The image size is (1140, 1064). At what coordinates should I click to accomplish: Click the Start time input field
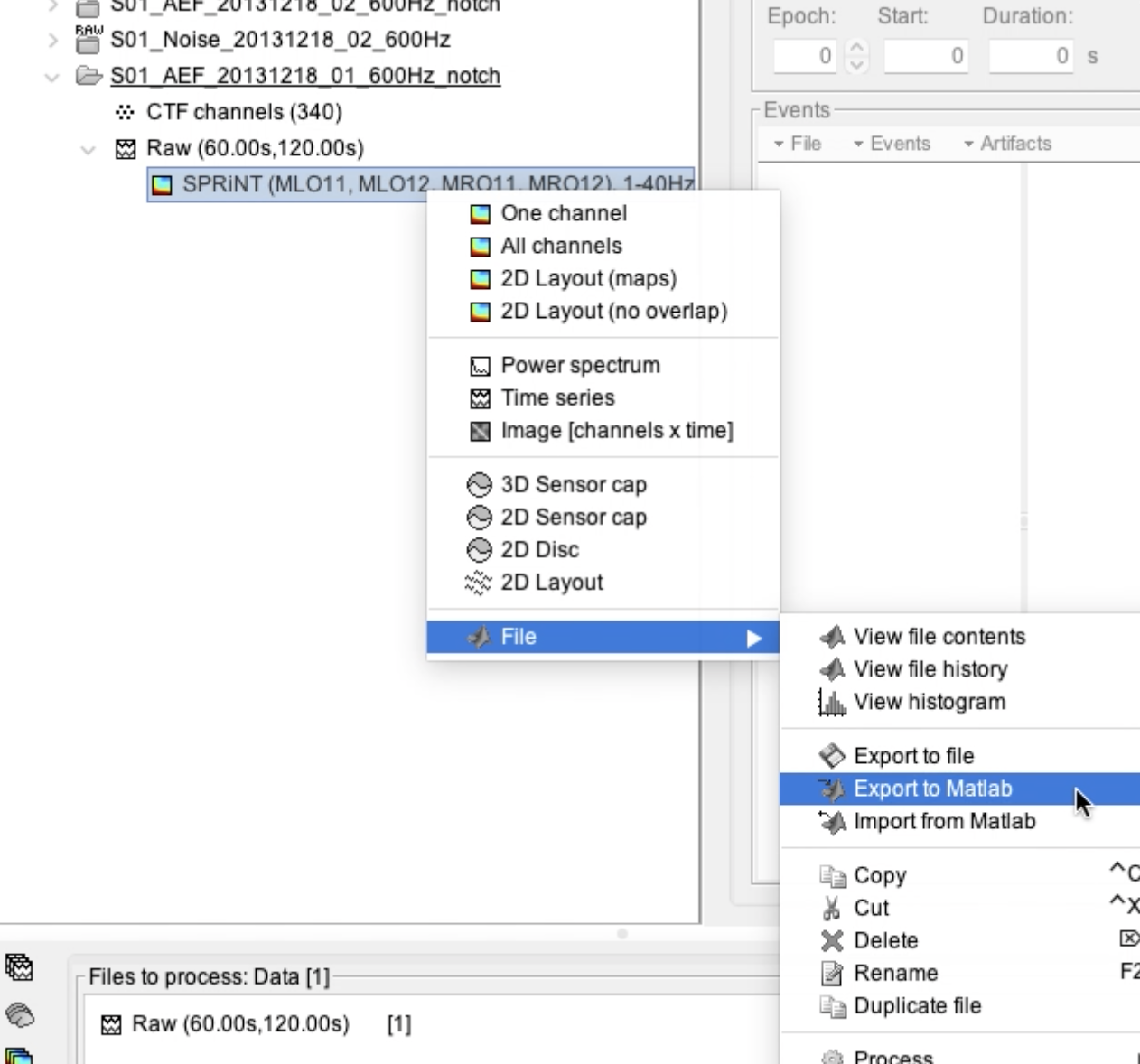(x=927, y=56)
